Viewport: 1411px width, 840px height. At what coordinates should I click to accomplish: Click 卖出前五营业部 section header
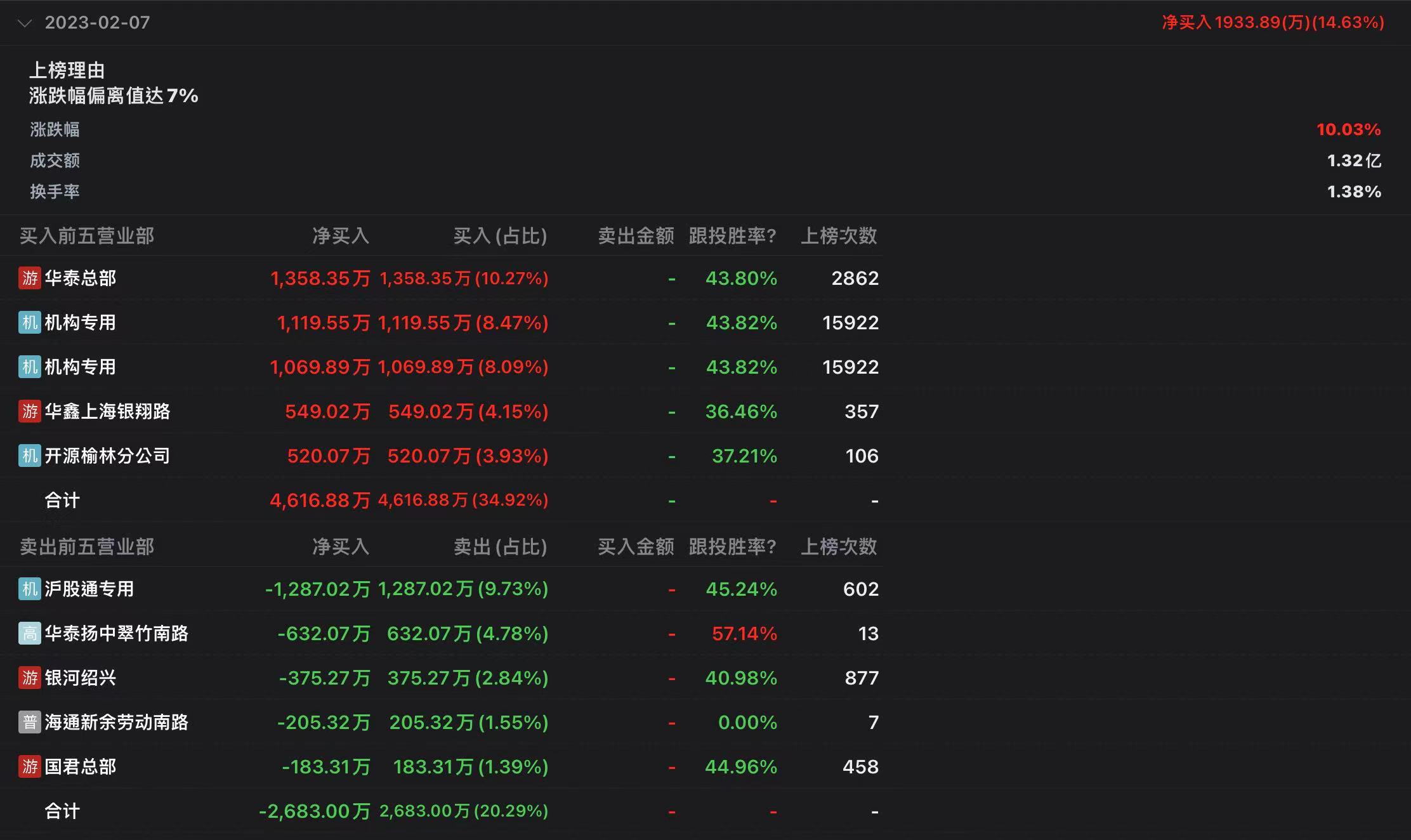click(x=87, y=546)
